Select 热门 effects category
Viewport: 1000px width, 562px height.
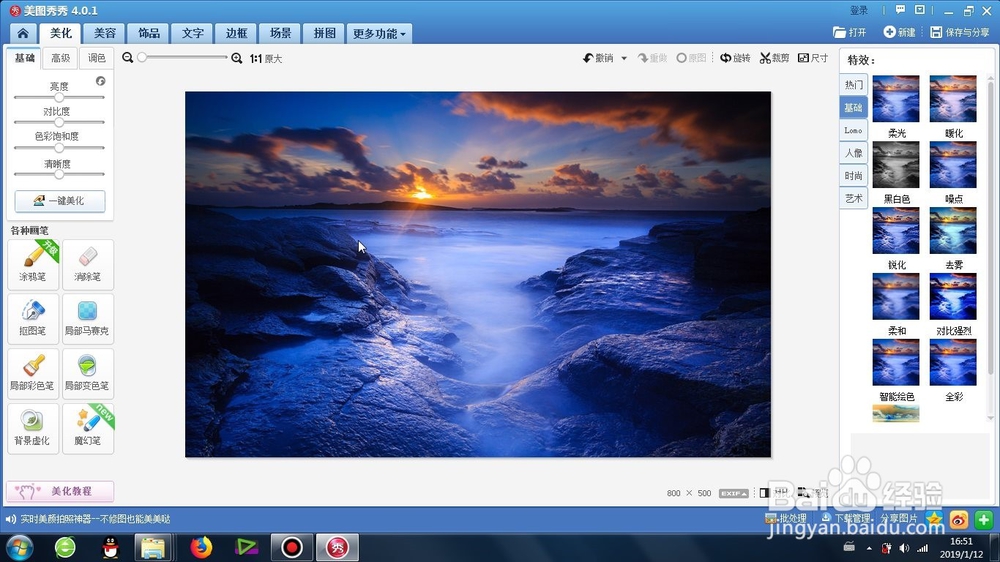853,85
